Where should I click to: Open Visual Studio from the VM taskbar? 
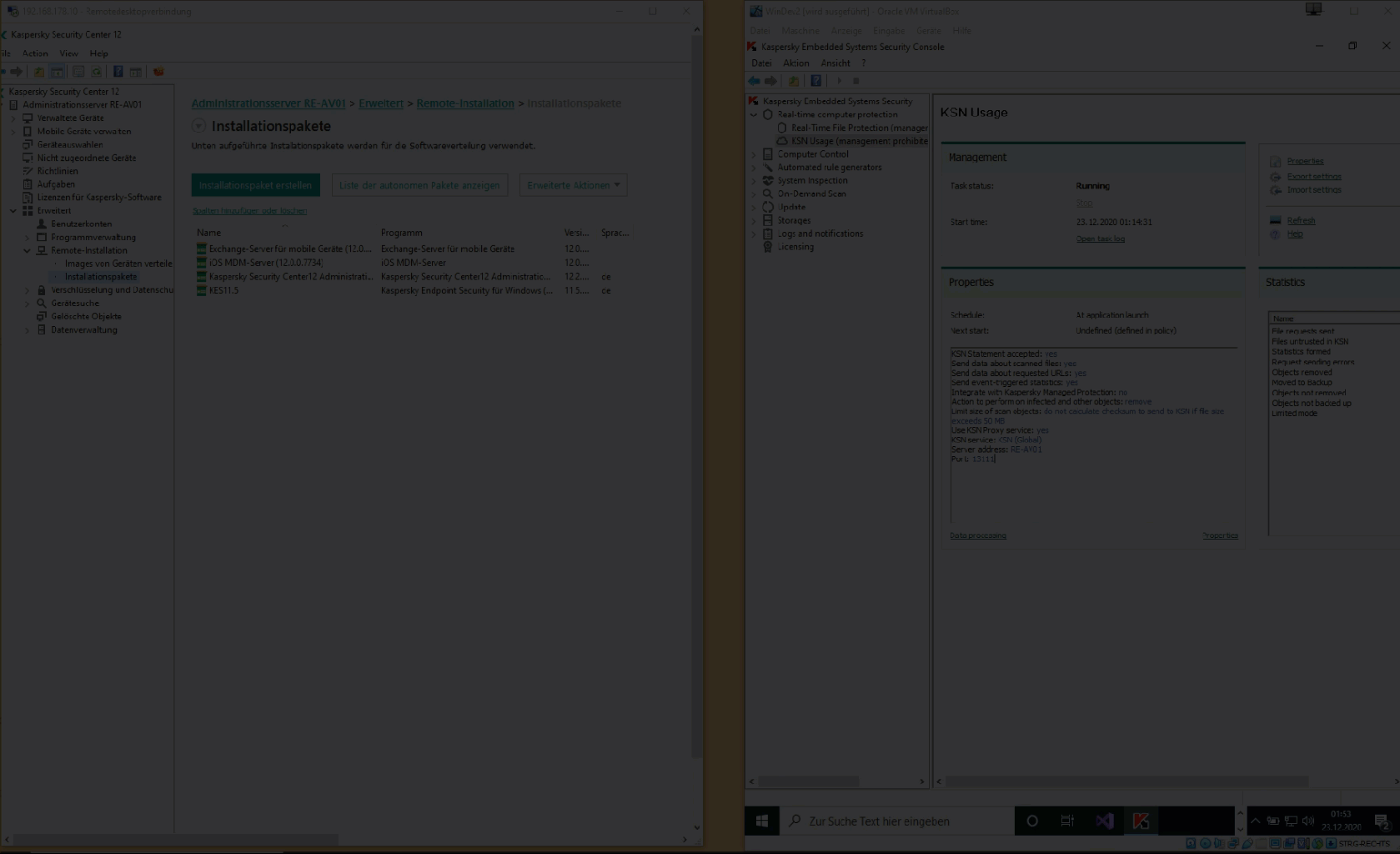[1105, 821]
